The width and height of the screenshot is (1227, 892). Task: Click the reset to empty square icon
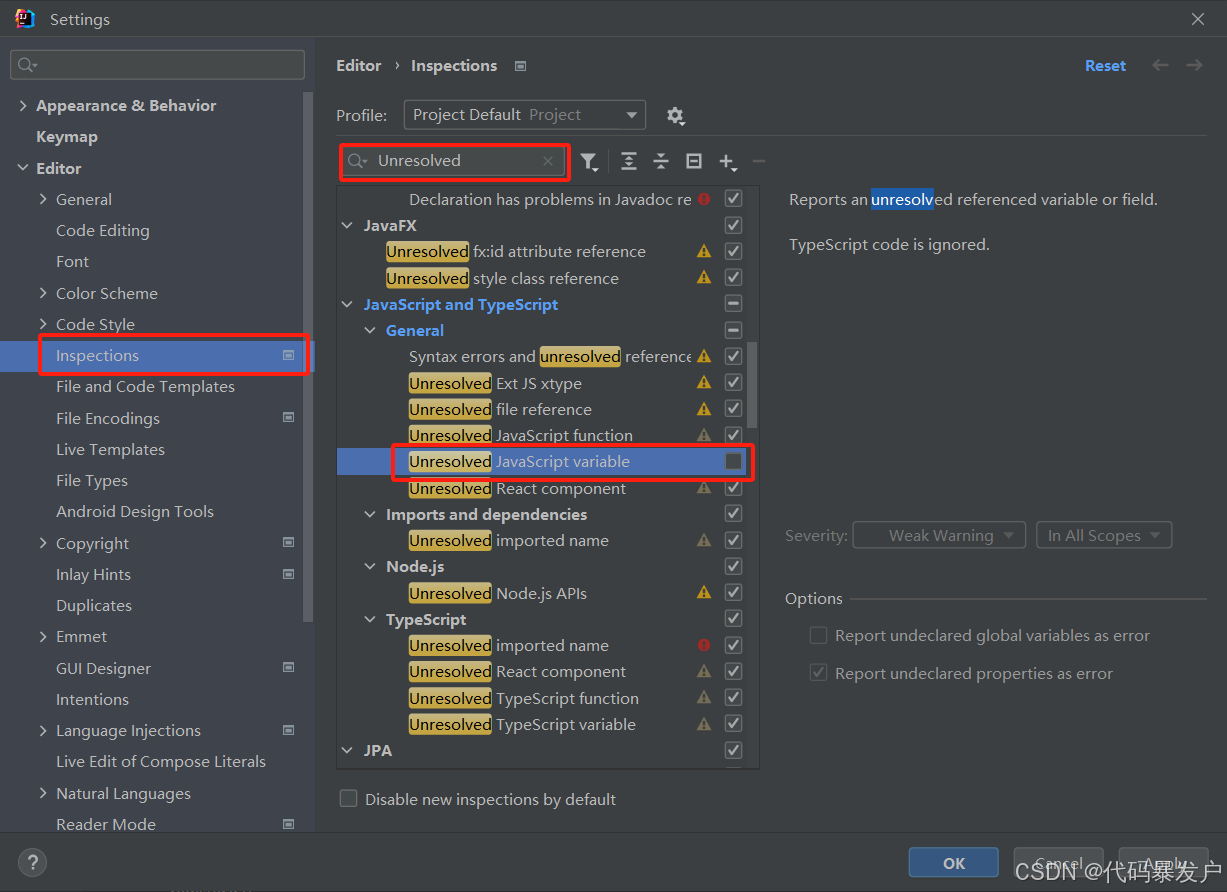point(694,162)
